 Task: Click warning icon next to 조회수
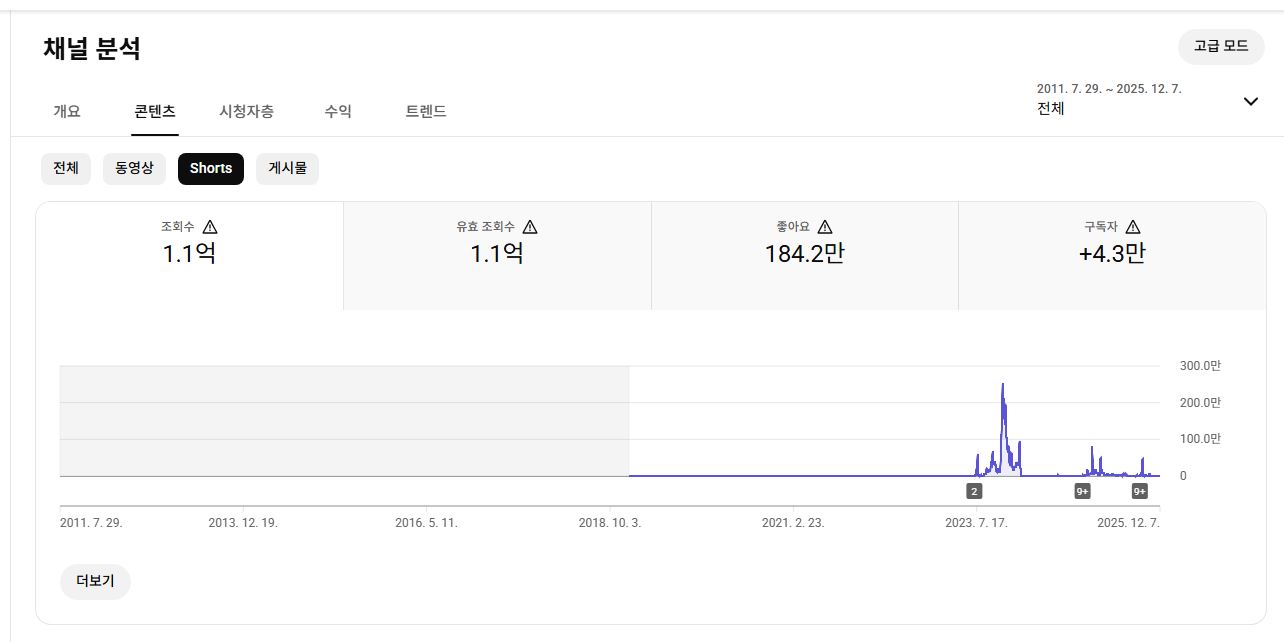210,227
